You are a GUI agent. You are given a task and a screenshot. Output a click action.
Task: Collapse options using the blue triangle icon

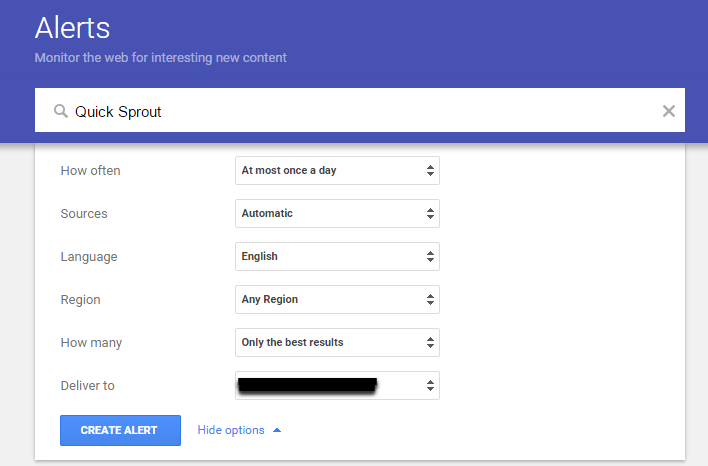277,430
